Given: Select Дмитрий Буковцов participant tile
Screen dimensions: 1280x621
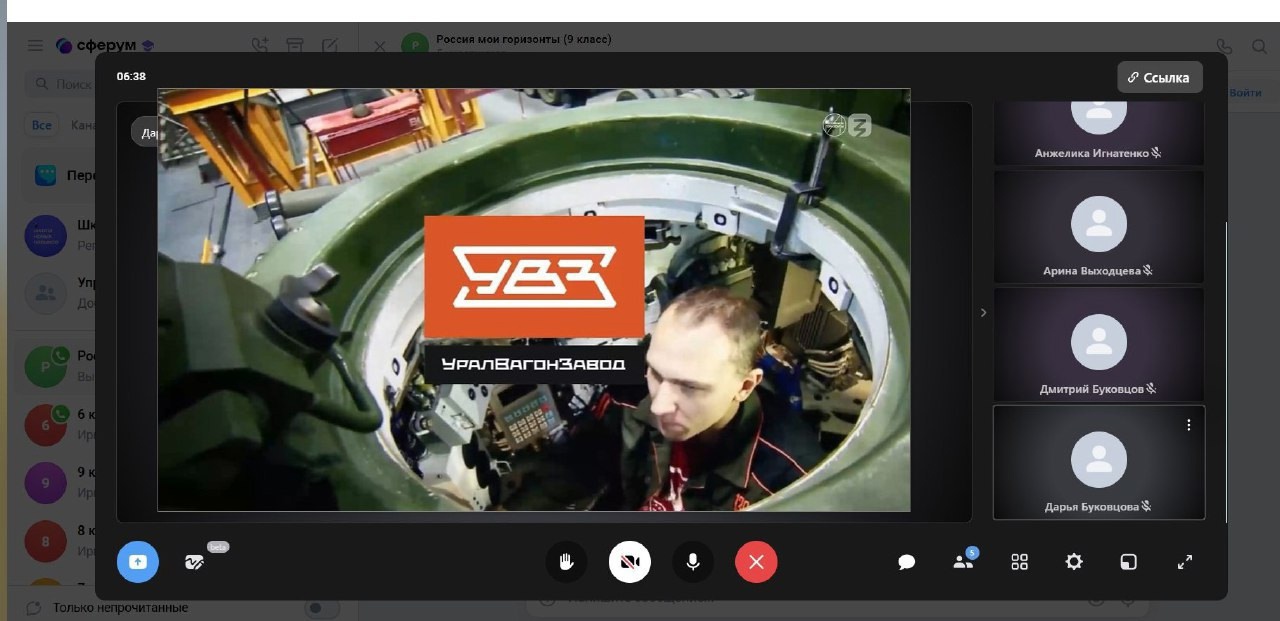Looking at the screenshot, I should point(1099,344).
